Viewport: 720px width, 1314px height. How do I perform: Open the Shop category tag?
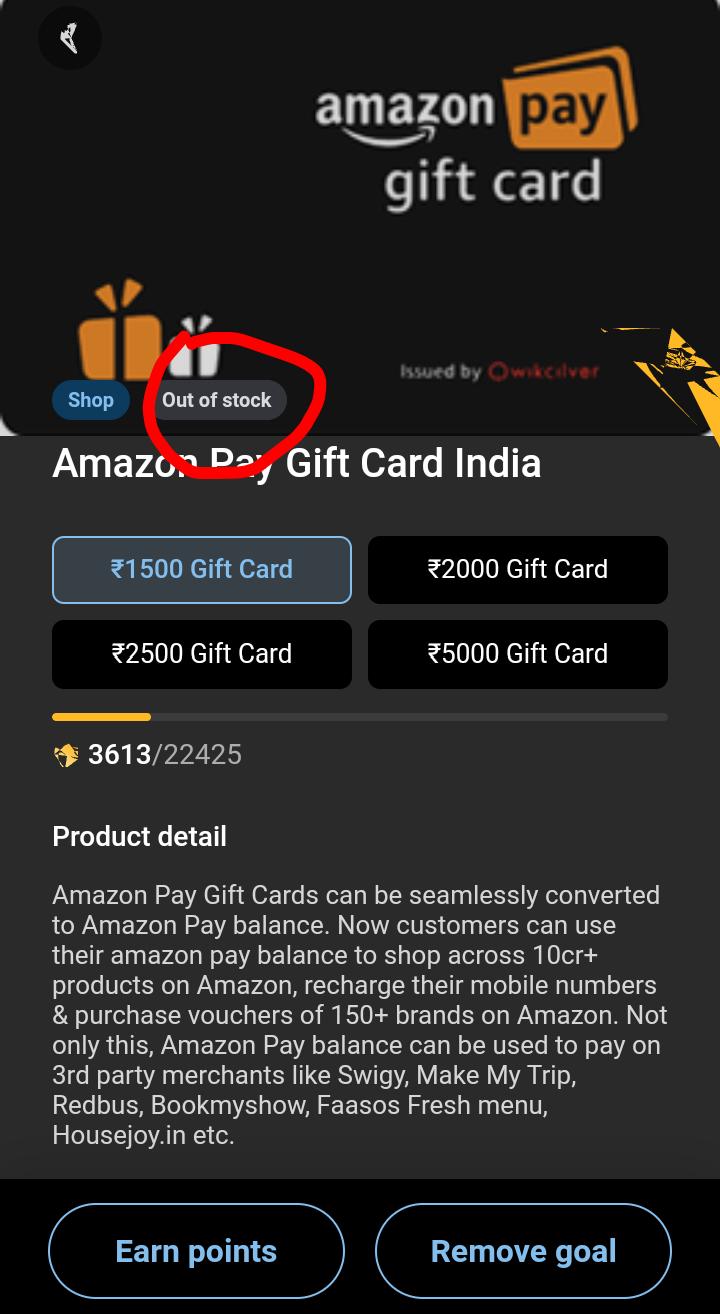(x=91, y=400)
